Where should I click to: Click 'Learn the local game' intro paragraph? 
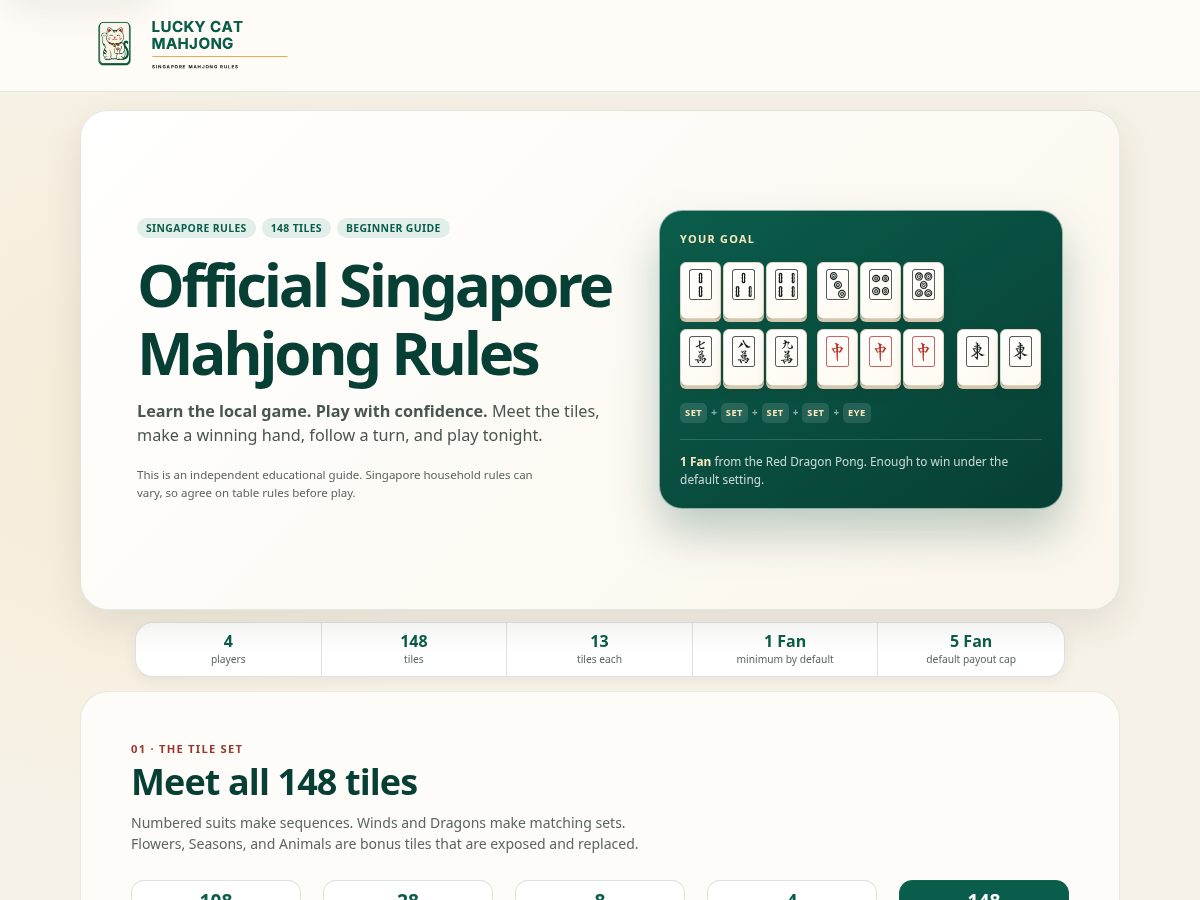point(370,423)
